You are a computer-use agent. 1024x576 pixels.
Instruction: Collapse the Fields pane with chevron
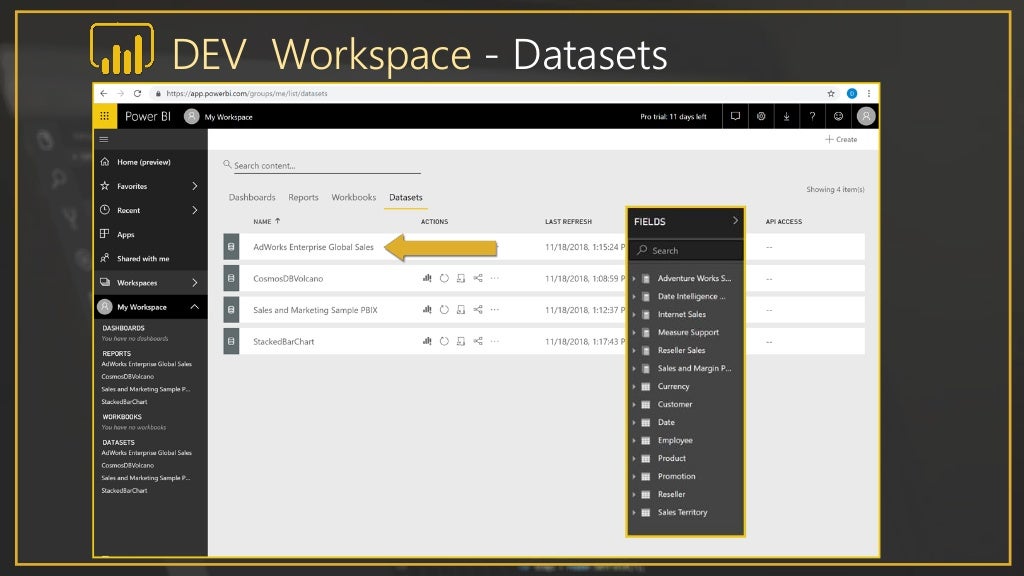(x=735, y=221)
